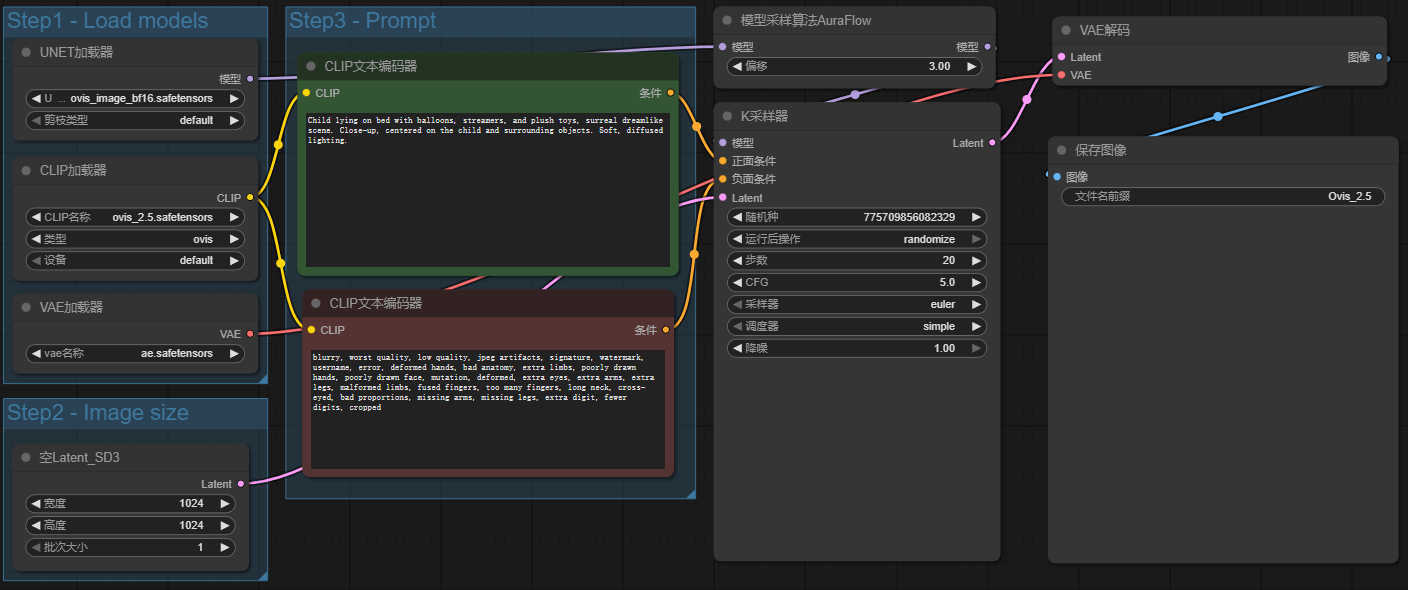This screenshot has height=590, width=1408.
Task: Open the 调度器 dropdown showing simple
Action: tap(857, 326)
